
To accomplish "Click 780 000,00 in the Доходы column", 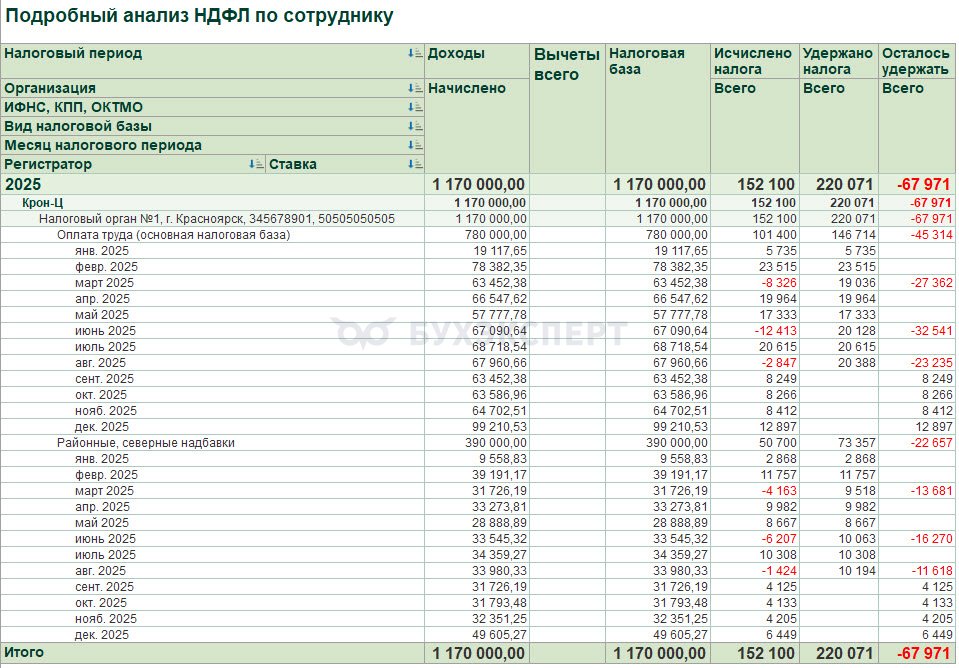I will tap(495, 234).
